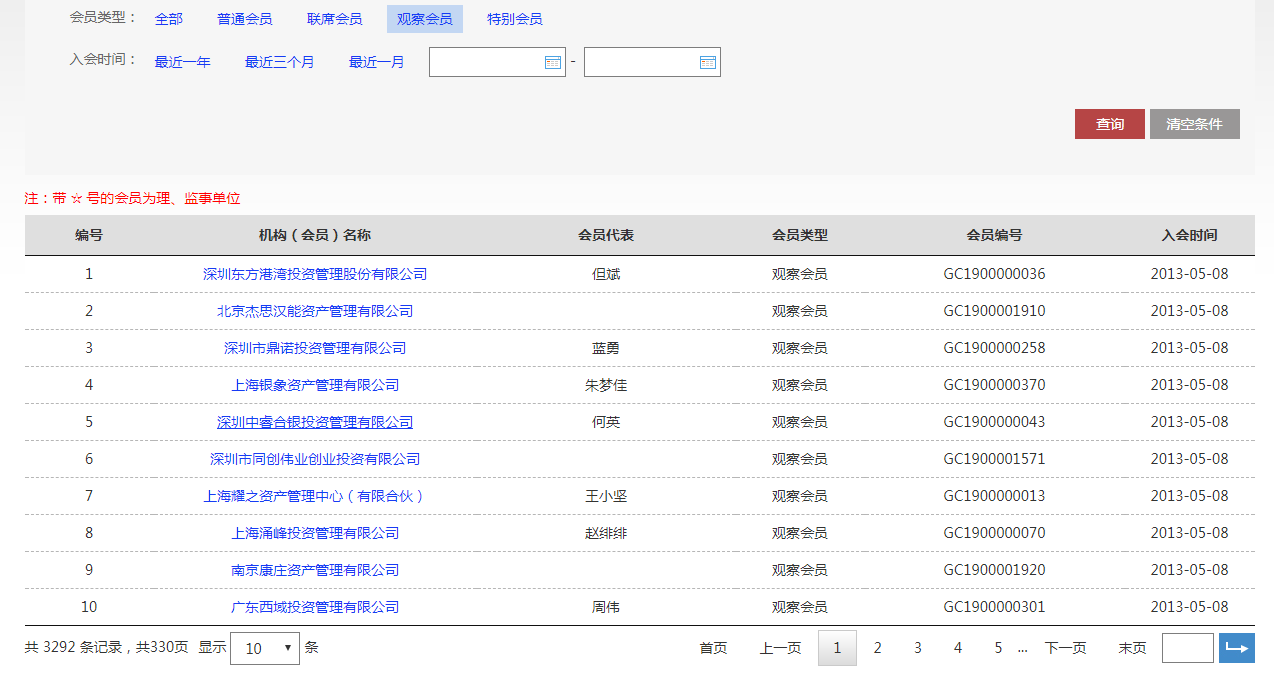Click representative name 周伟
The height and width of the screenshot is (674, 1274).
[x=606, y=607]
